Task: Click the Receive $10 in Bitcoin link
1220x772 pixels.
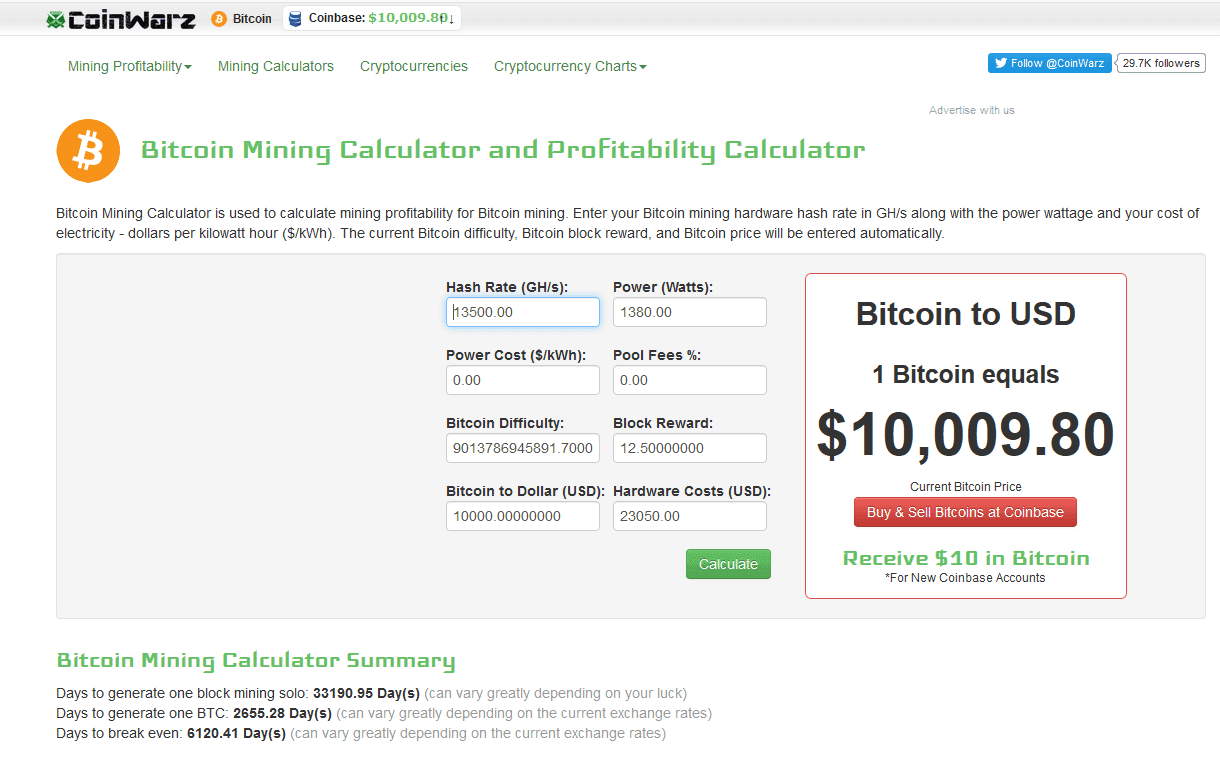Action: coord(966,558)
